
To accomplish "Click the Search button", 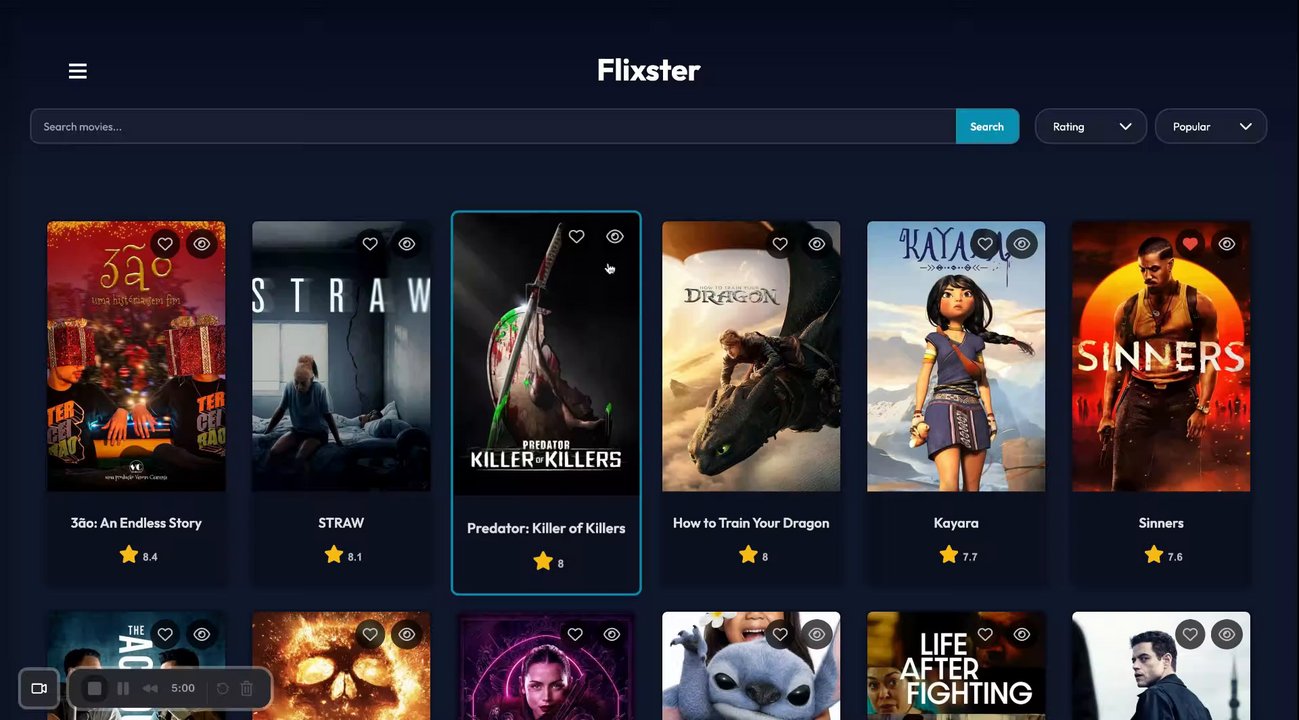I will 987,127.
